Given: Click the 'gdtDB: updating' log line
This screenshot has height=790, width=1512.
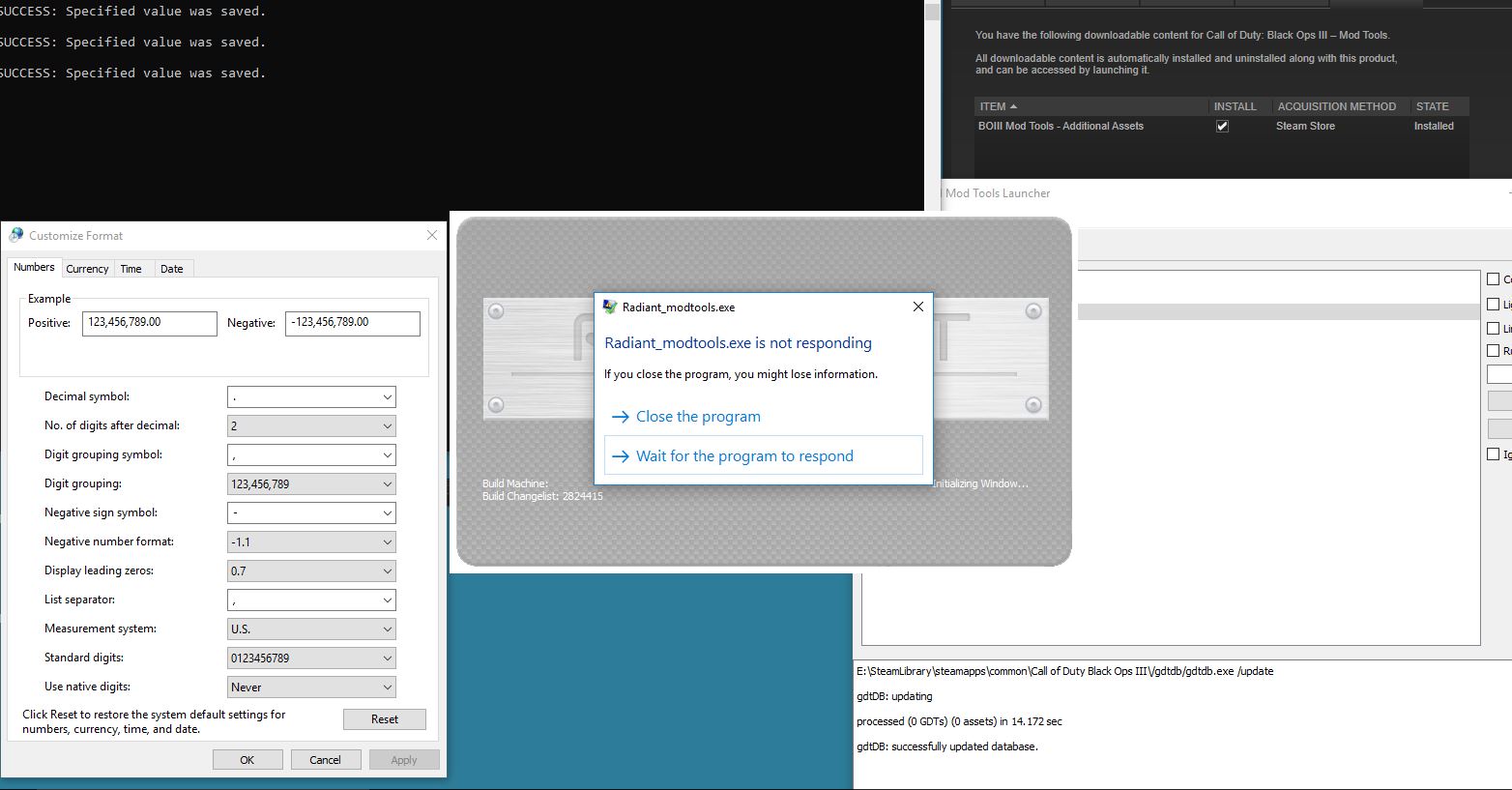Looking at the screenshot, I should tap(894, 696).
